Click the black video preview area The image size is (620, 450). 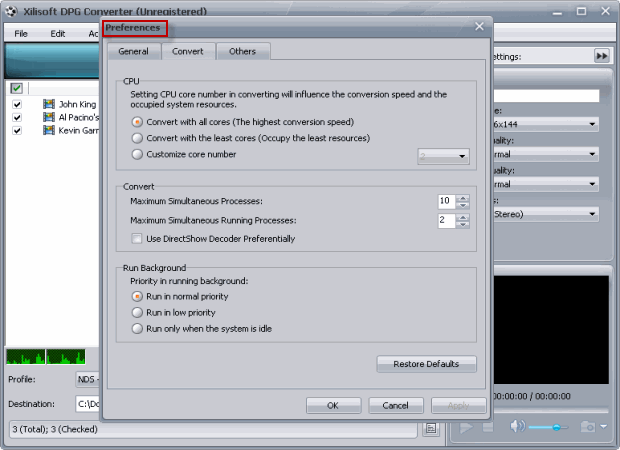coord(551,330)
